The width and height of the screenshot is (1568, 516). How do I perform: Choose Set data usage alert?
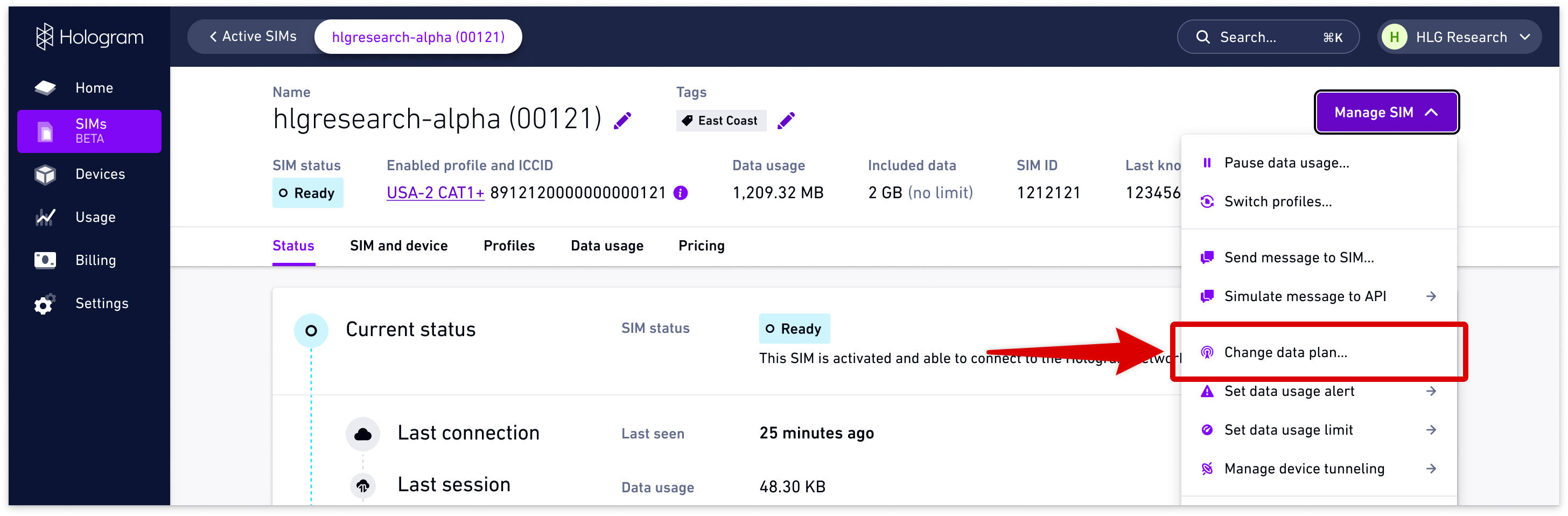click(x=1319, y=391)
